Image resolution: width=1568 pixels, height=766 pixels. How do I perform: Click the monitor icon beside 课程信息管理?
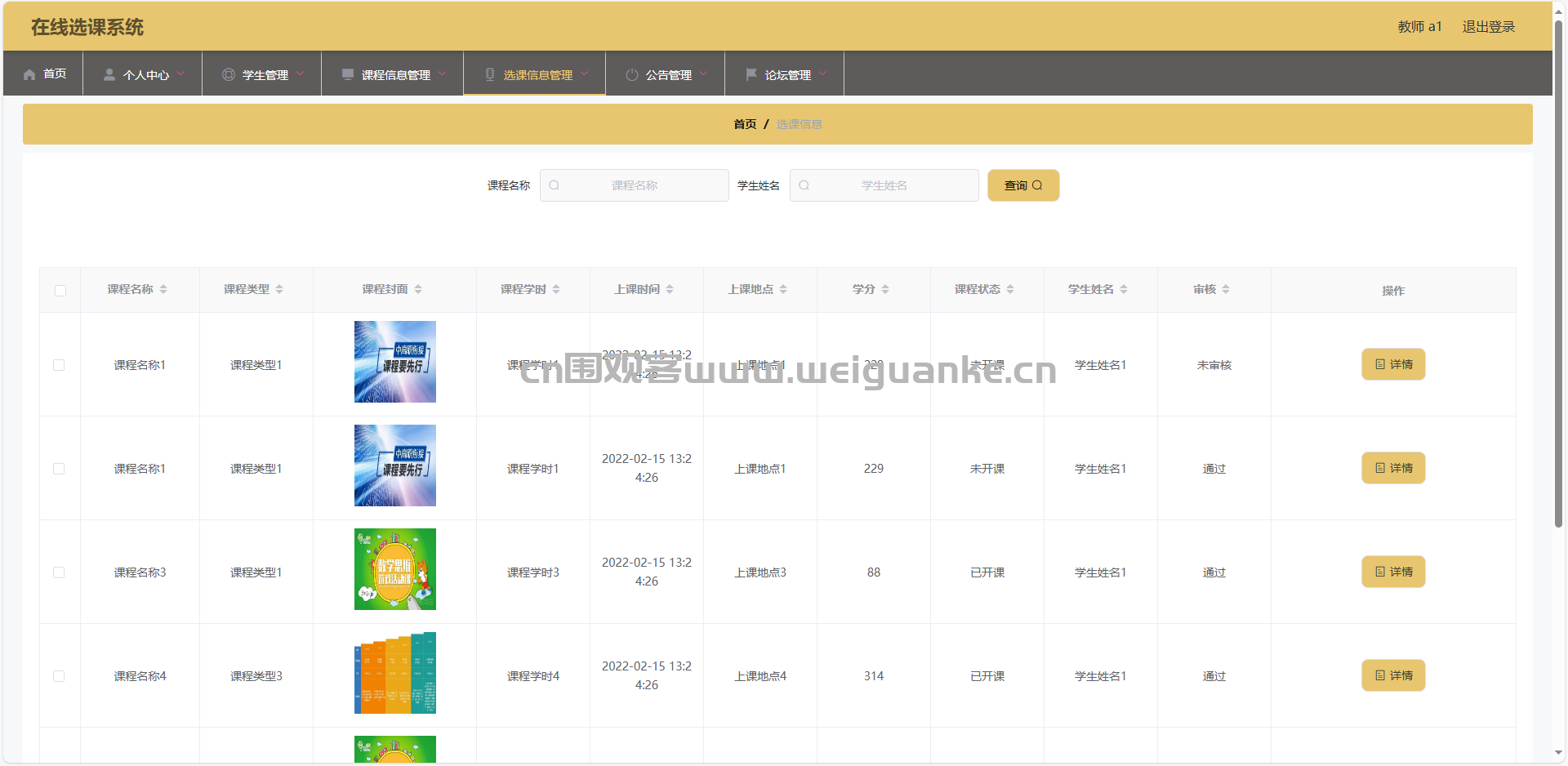(x=348, y=74)
